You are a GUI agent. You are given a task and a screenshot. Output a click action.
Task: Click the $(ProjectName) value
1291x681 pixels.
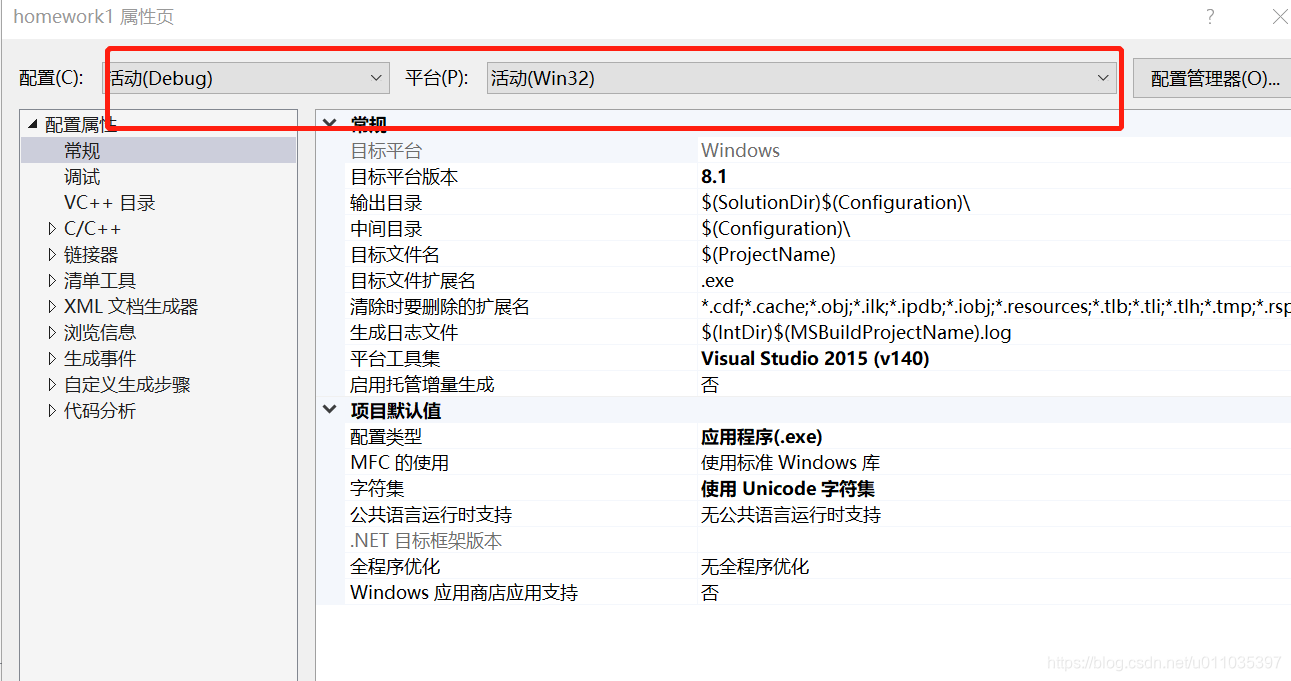click(x=768, y=255)
